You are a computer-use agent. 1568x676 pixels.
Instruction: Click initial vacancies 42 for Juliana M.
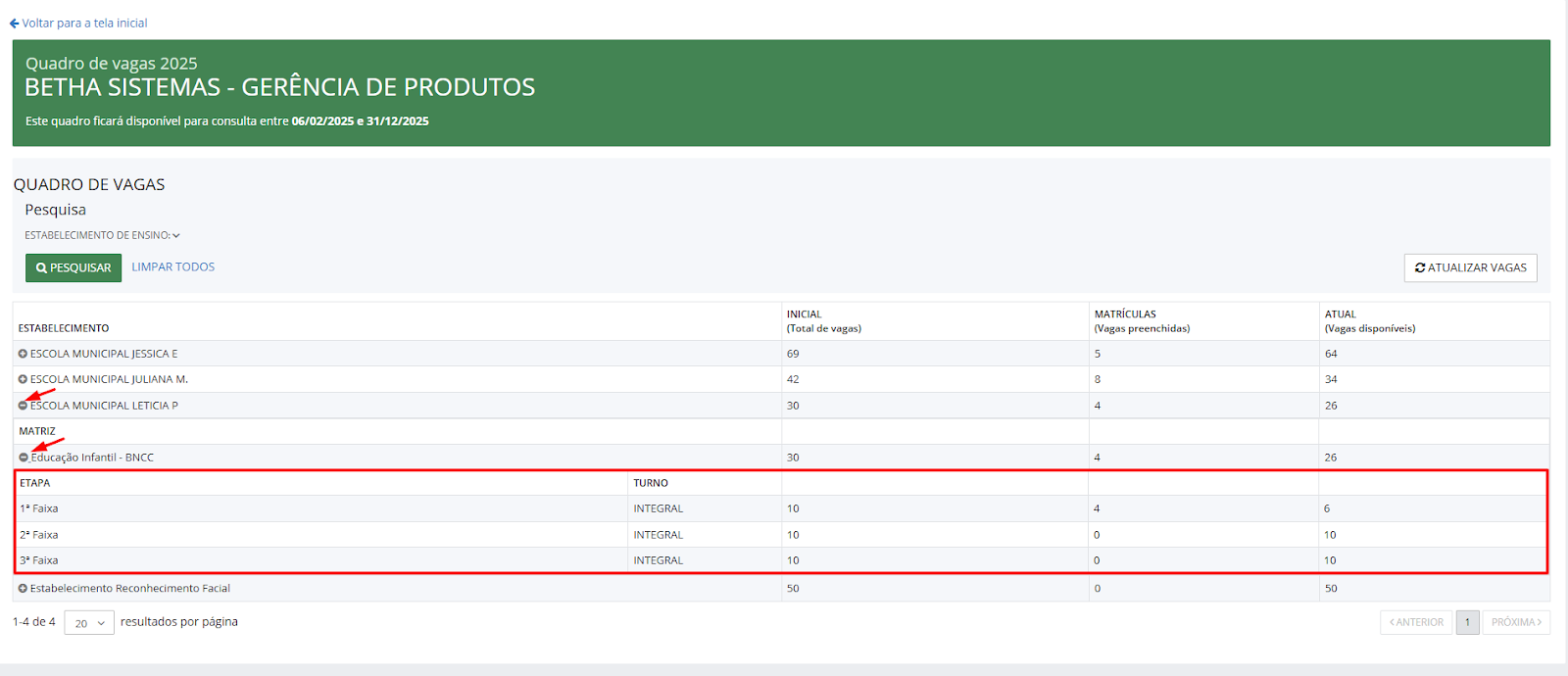[x=793, y=379]
